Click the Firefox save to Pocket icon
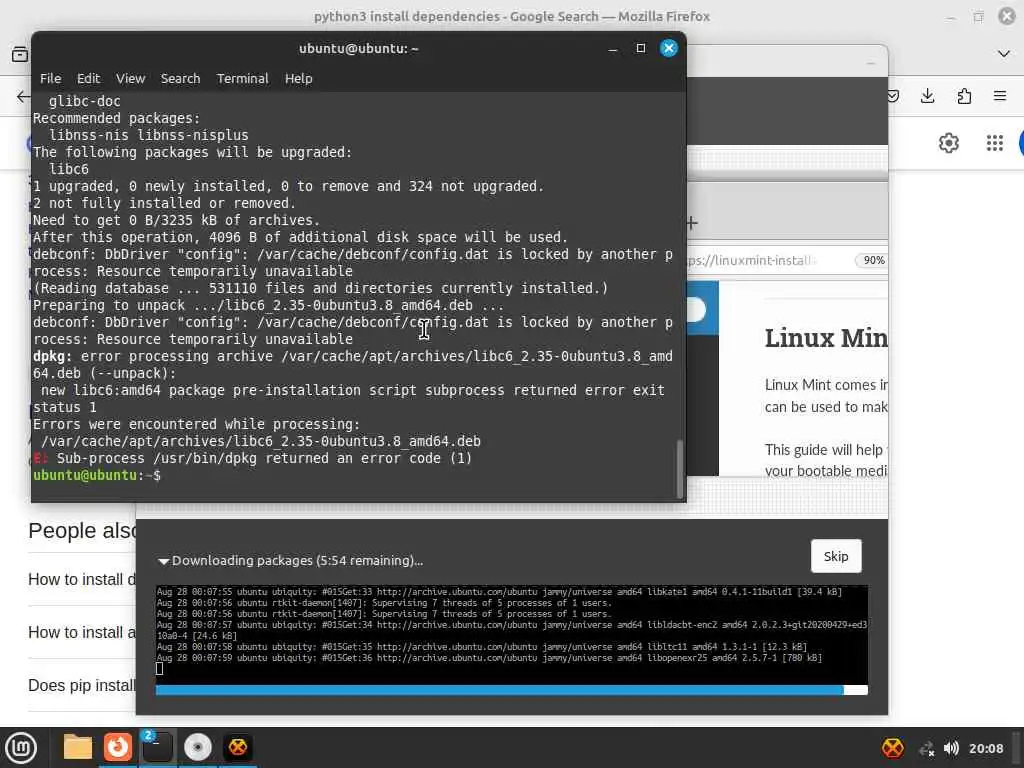The height and width of the screenshot is (768, 1024). coord(892,96)
